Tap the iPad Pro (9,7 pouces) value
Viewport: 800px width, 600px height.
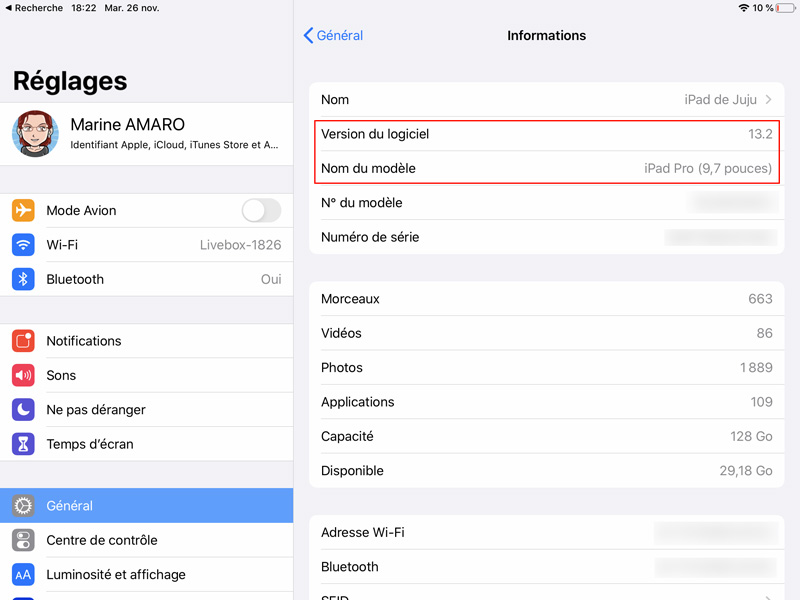tap(708, 168)
